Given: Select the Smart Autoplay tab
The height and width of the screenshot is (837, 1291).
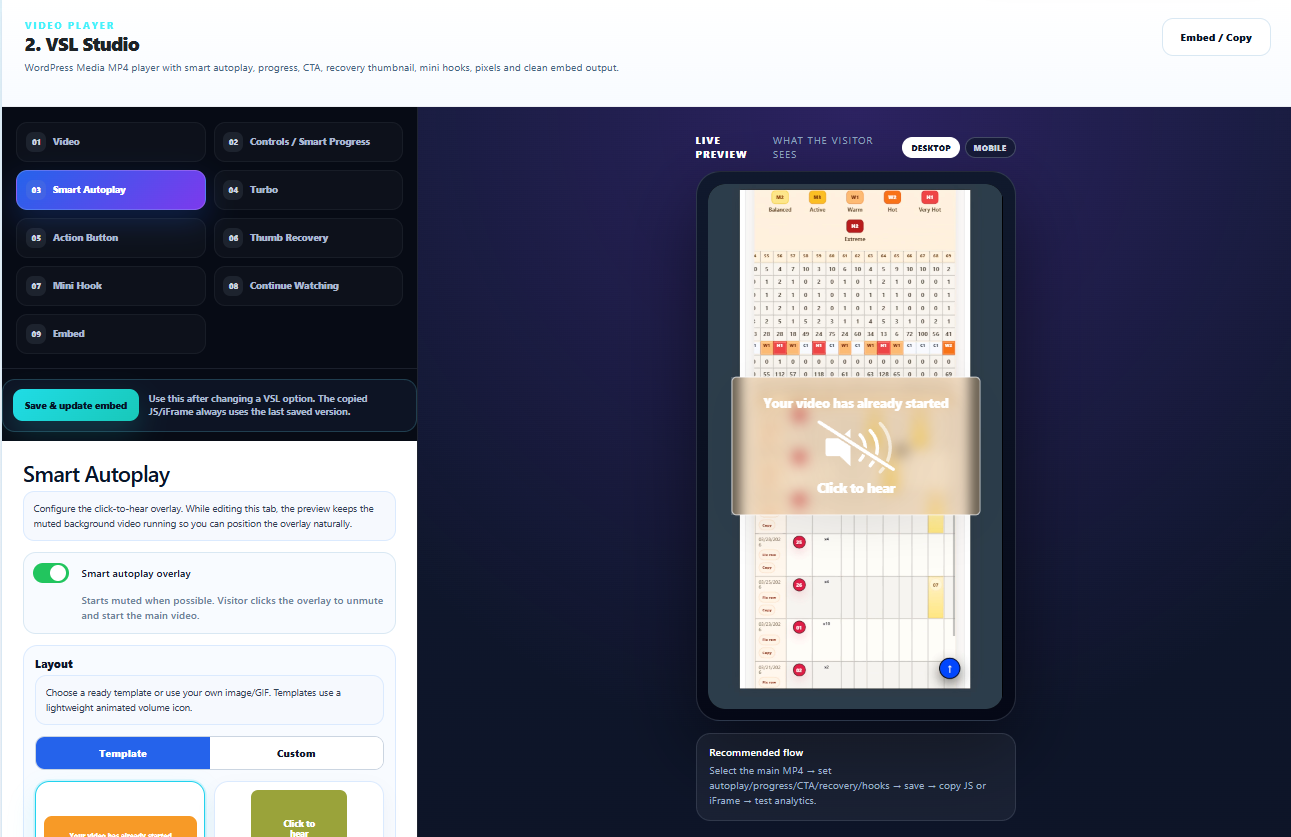Looking at the screenshot, I should 111,190.
